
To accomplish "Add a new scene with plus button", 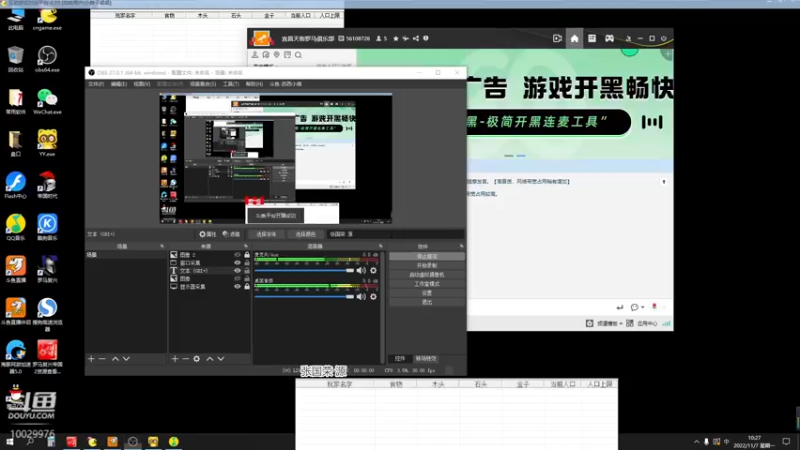I will coord(91,359).
